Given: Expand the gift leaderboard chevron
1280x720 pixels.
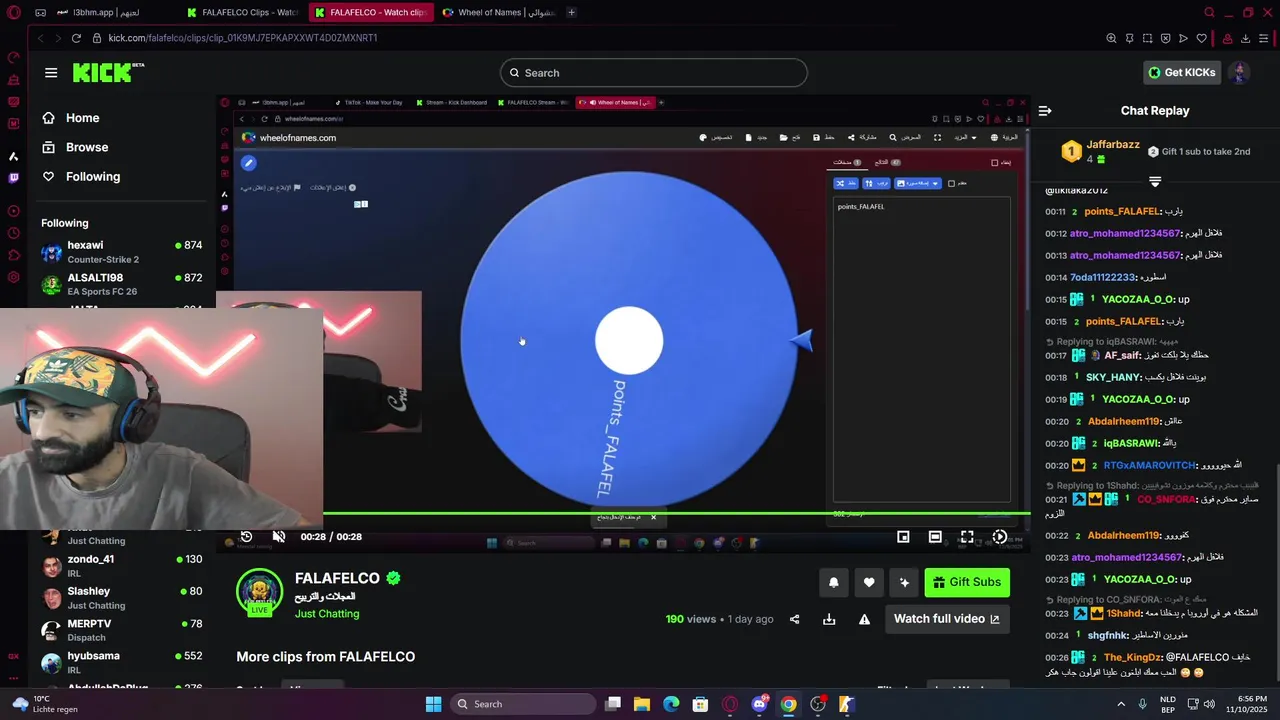Looking at the screenshot, I should pyautogui.click(x=1155, y=181).
